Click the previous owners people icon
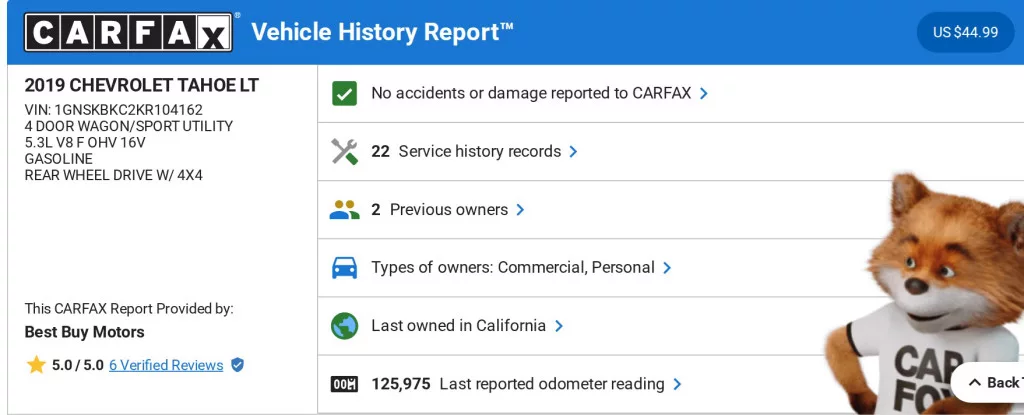The image size is (1024, 415). point(344,210)
